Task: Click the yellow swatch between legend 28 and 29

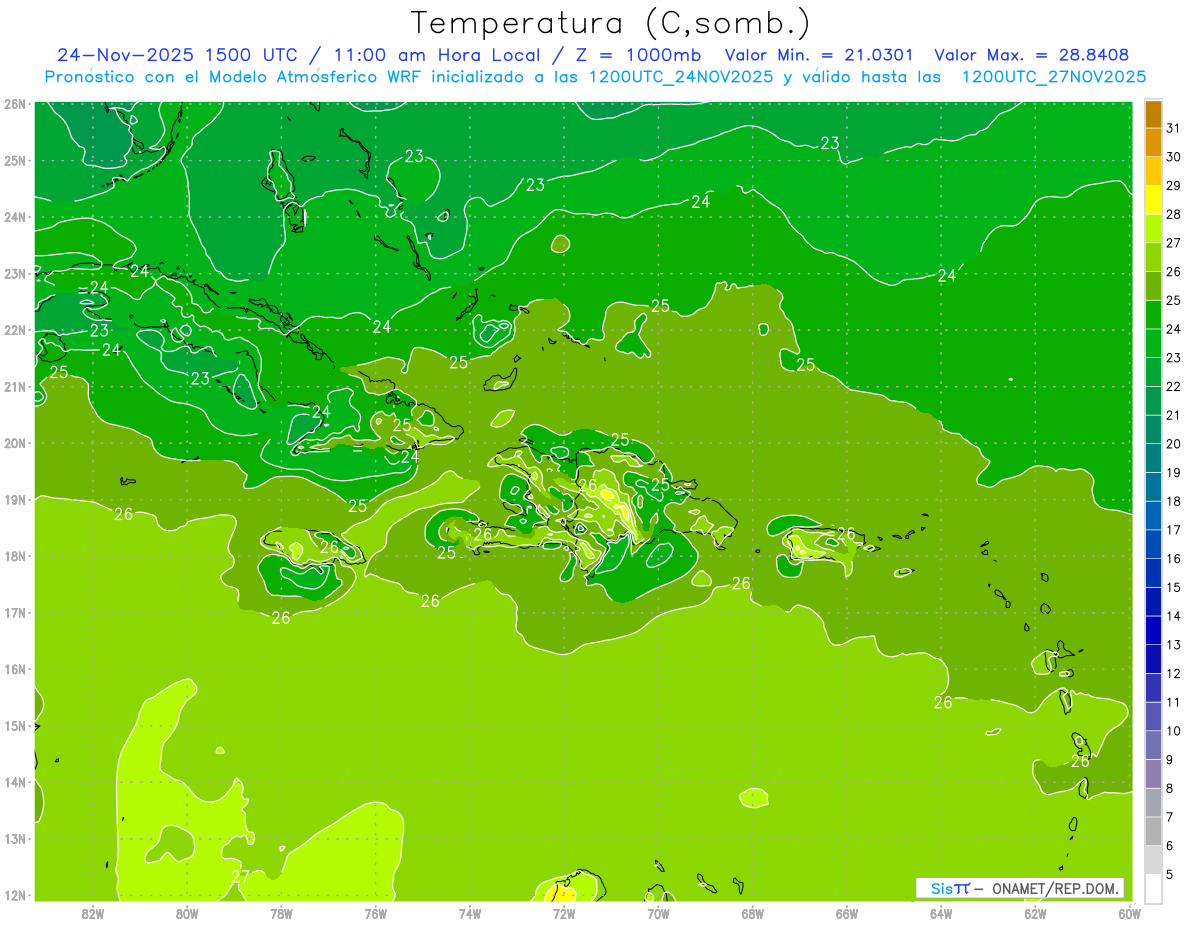Action: click(1154, 200)
